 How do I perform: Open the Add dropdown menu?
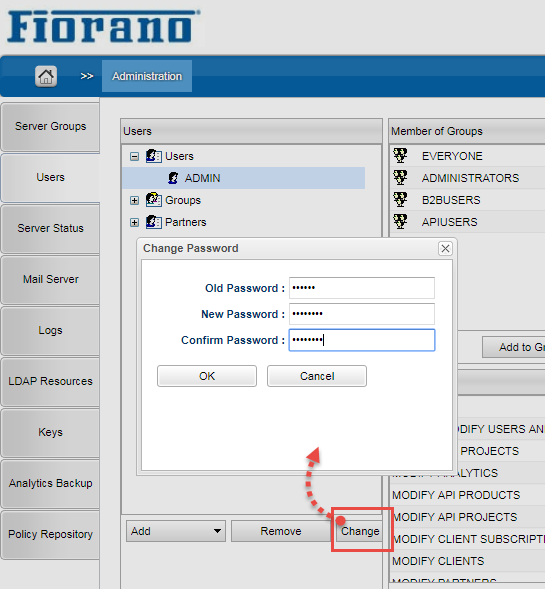(x=176, y=531)
